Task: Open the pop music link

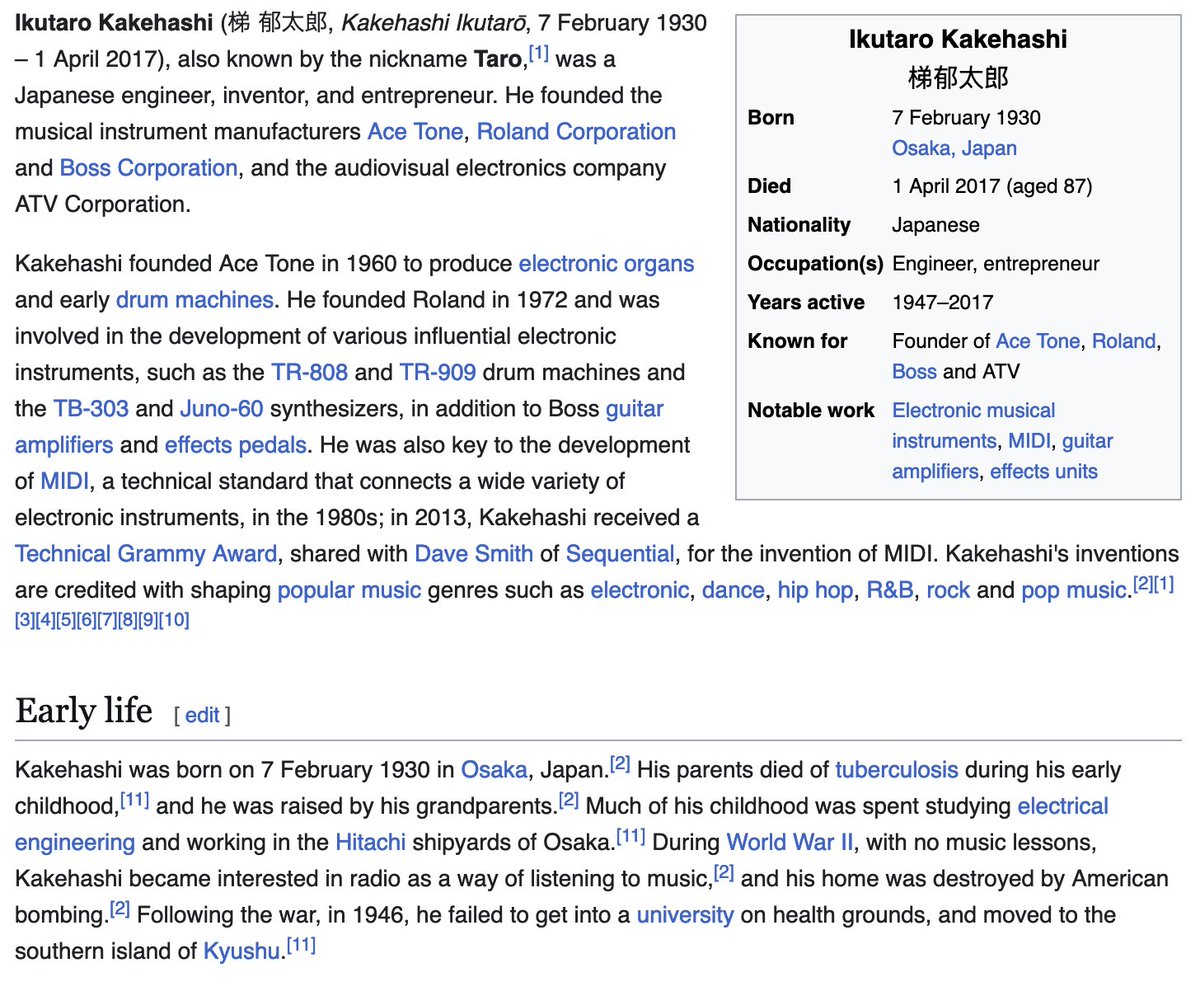Action: tap(1073, 590)
